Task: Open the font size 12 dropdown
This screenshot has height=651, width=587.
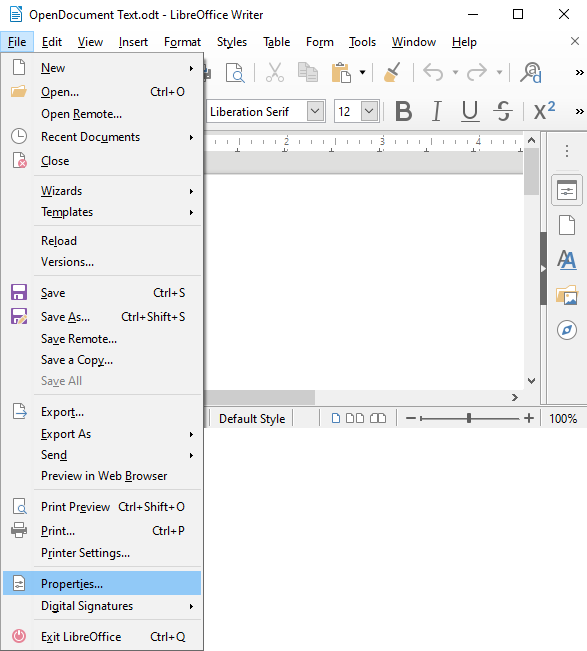Action: (369, 111)
